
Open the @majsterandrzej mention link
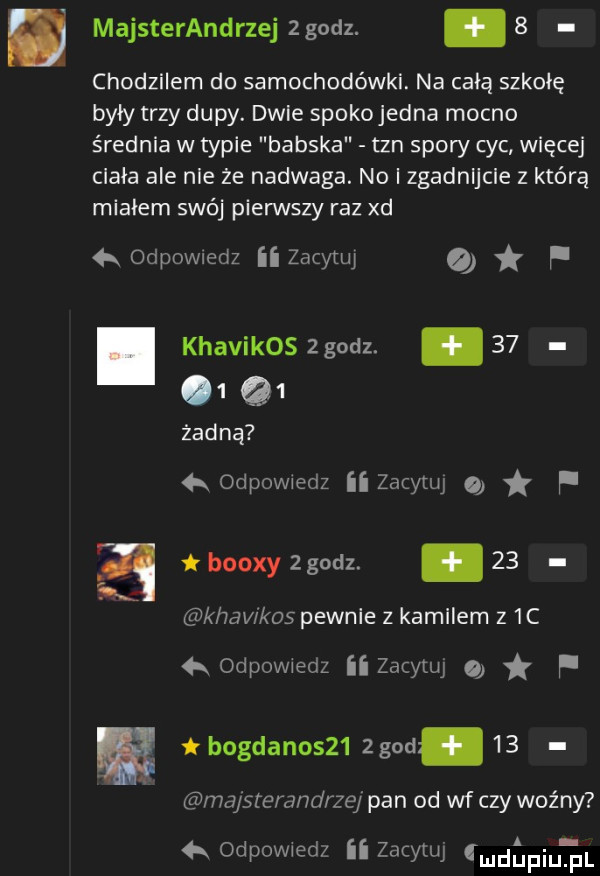(273, 801)
